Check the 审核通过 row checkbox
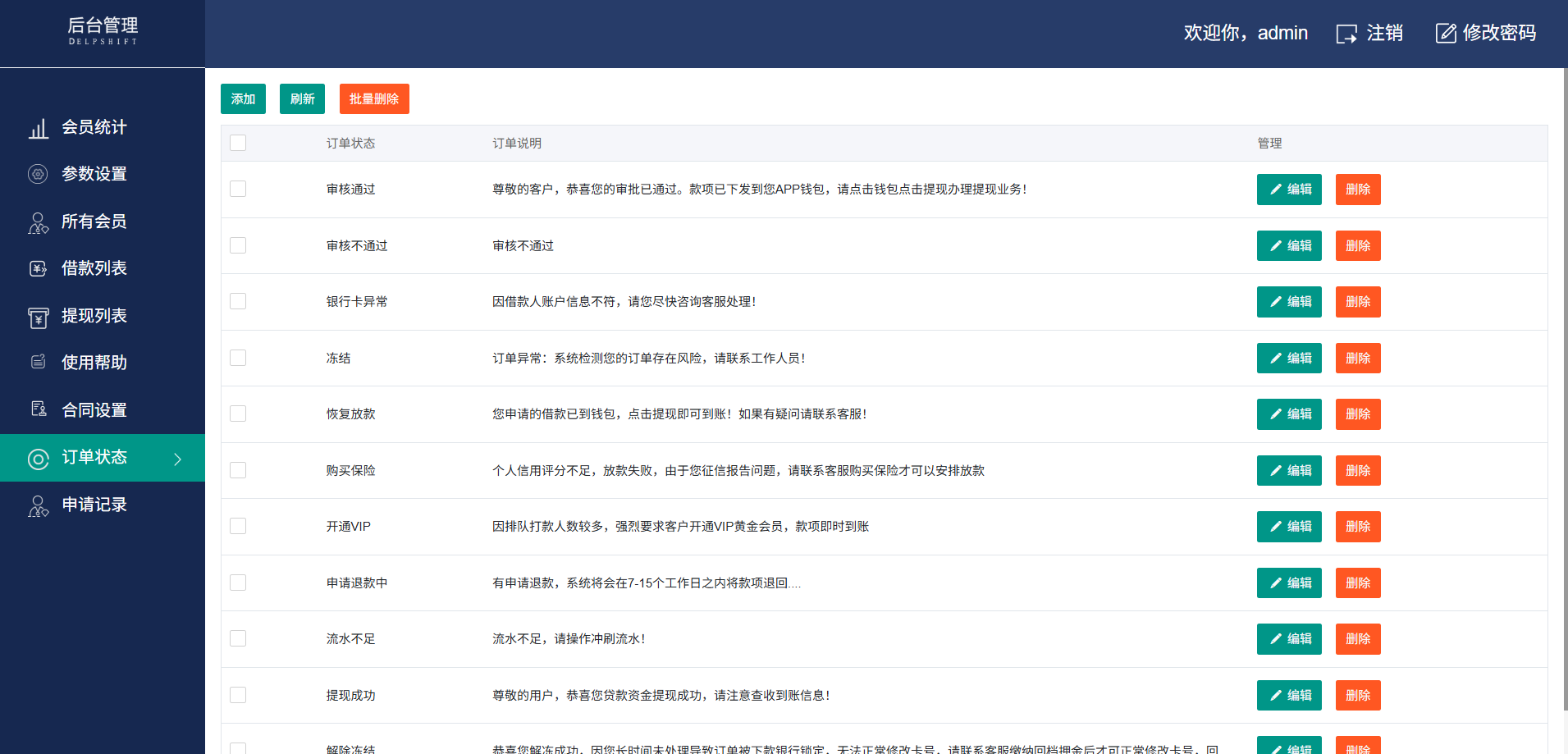 (238, 189)
